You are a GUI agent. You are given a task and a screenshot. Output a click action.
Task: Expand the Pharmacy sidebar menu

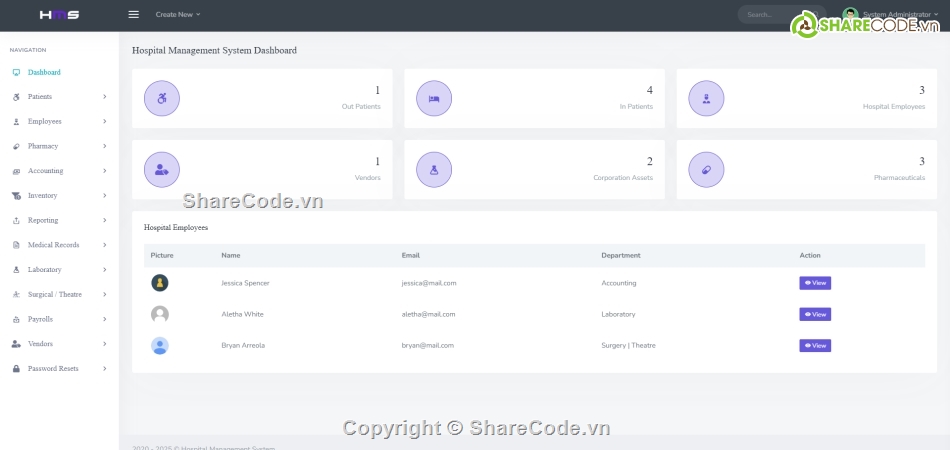[x=60, y=146]
